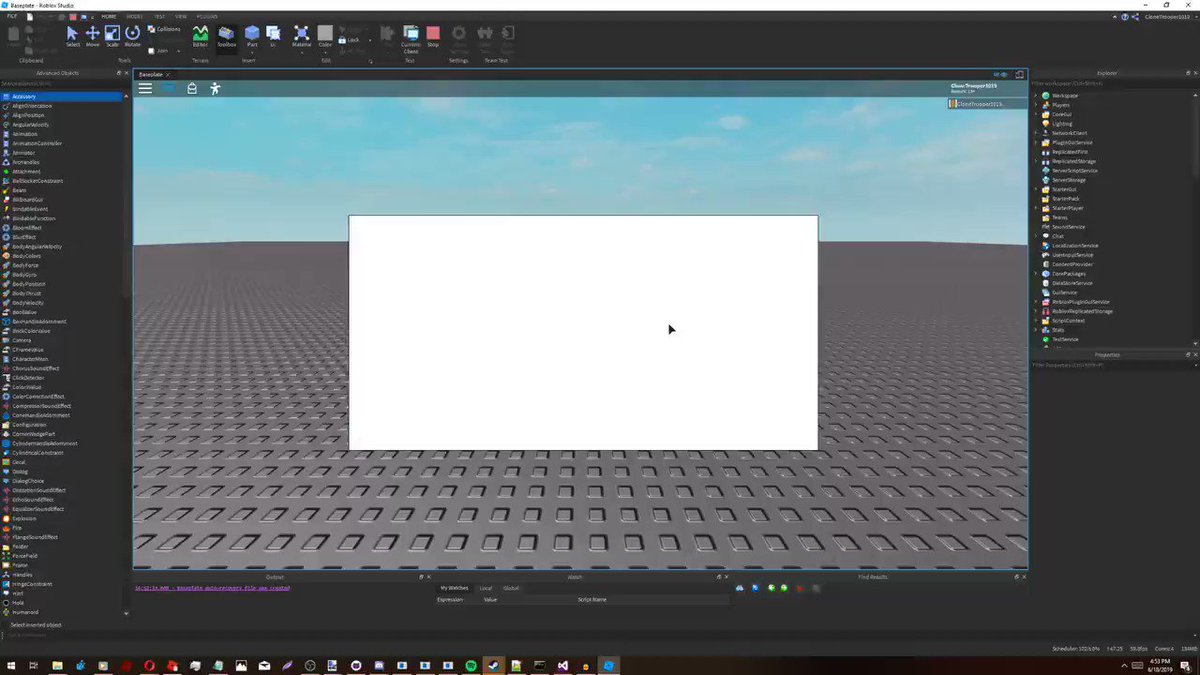The image size is (1200, 675).
Task: Open the backpack icon in viewport
Action: pyautogui.click(x=192, y=88)
